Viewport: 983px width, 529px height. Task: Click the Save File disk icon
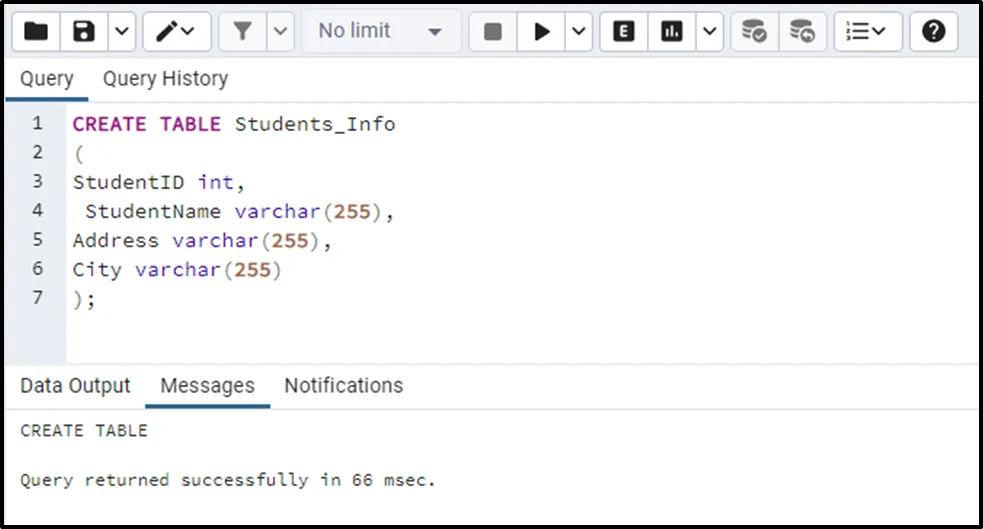coord(84,32)
